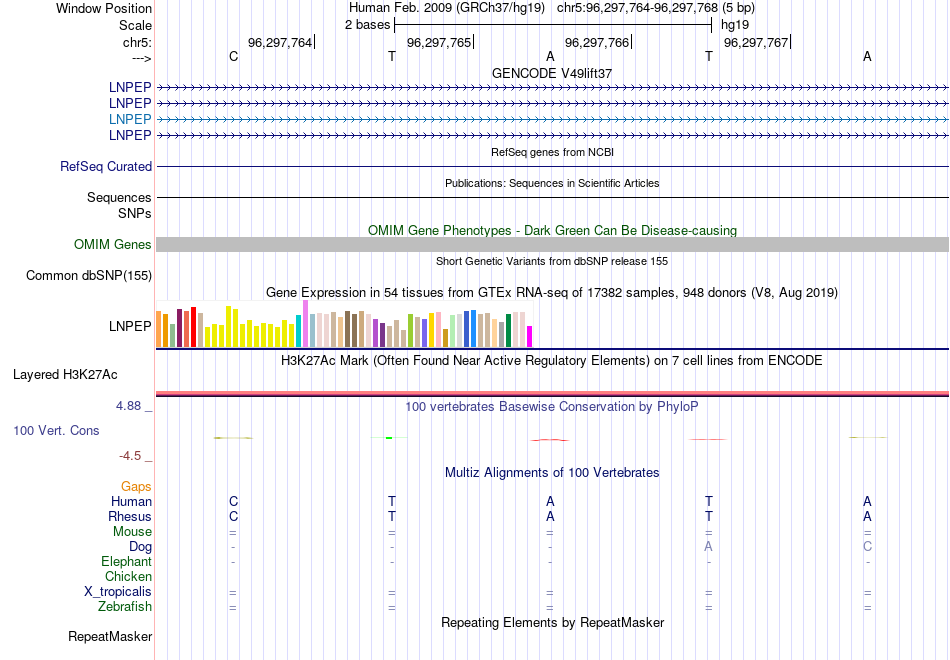Select the Chicken species label
950x660 pixels.
pos(128,576)
